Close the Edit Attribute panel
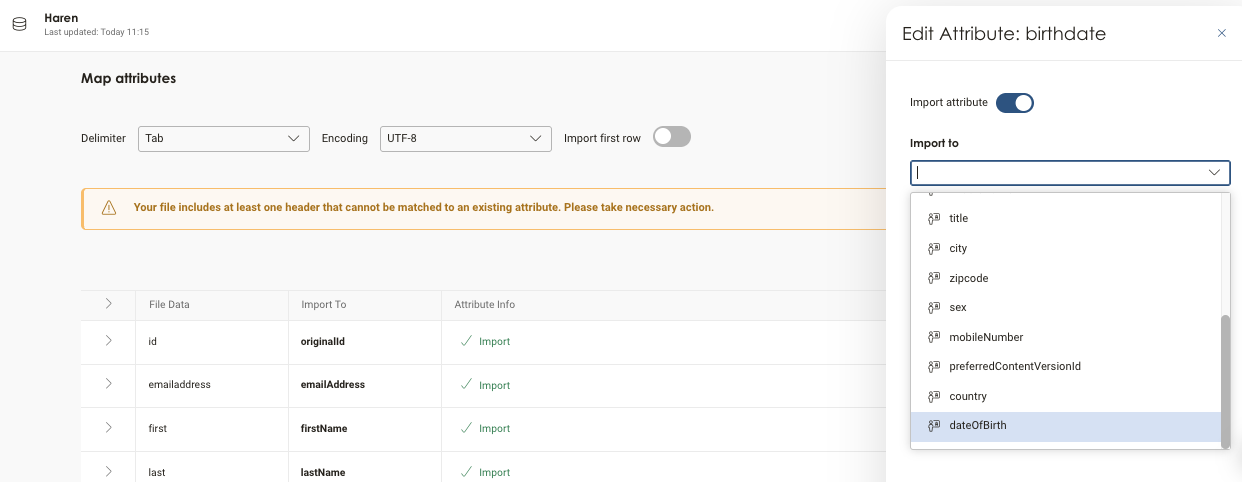Screen dimensions: 1242x482 (x=1221, y=33)
